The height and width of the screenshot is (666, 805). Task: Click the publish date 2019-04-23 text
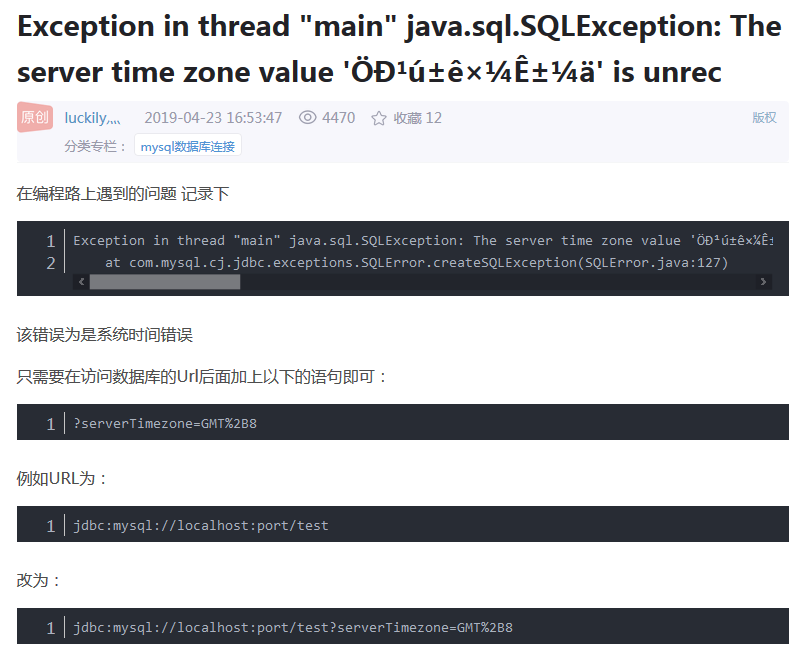213,118
